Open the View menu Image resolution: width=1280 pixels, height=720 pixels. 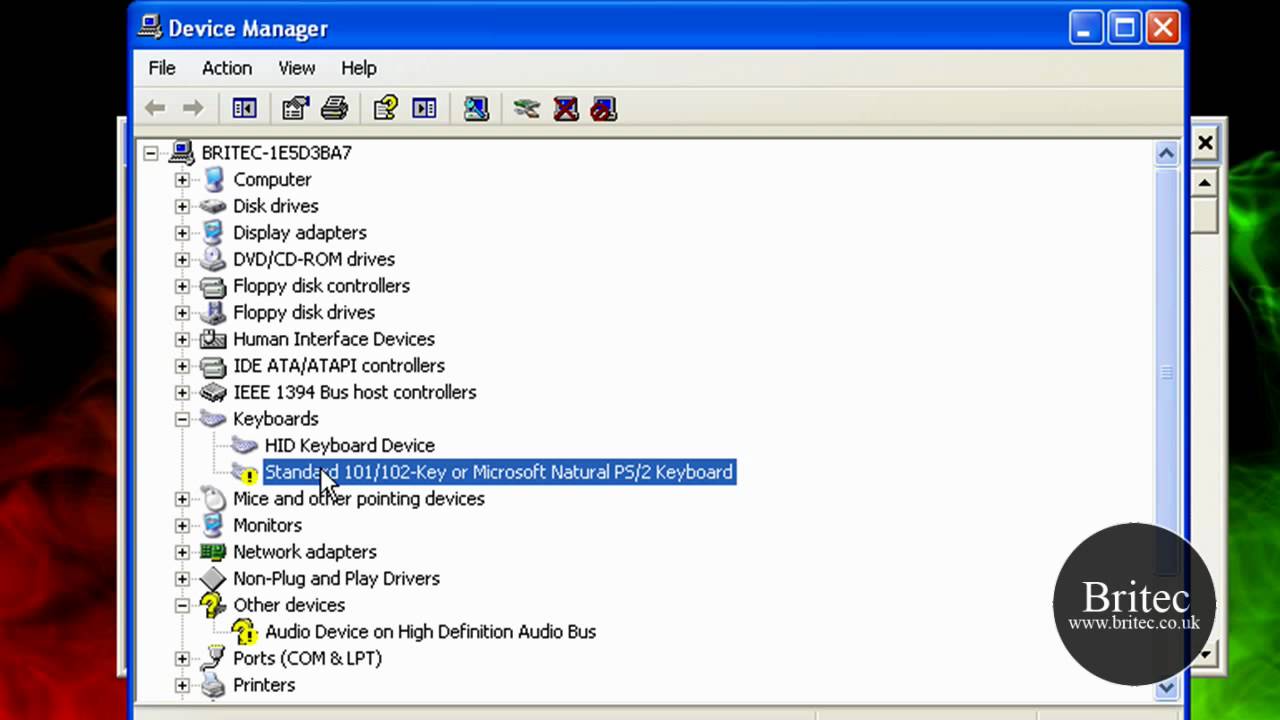tap(297, 68)
